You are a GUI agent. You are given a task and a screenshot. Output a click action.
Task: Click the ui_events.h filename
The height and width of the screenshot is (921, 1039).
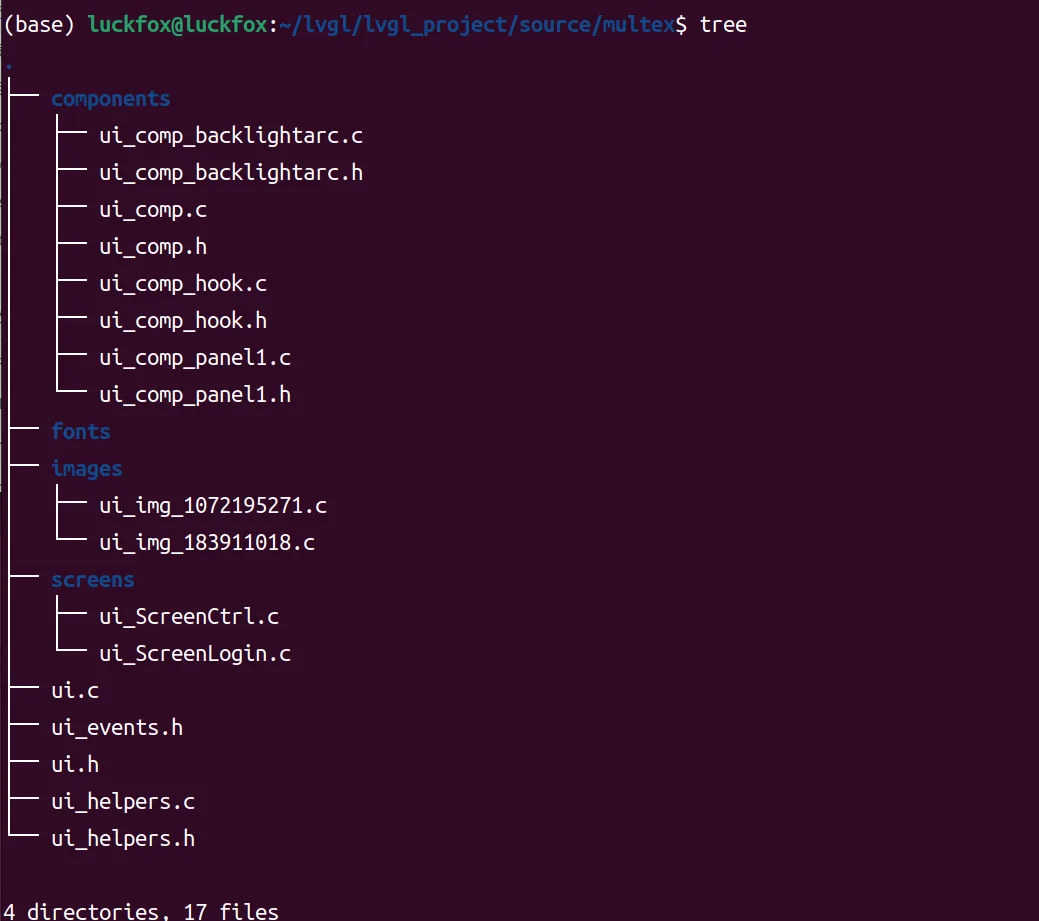pyautogui.click(x=117, y=728)
